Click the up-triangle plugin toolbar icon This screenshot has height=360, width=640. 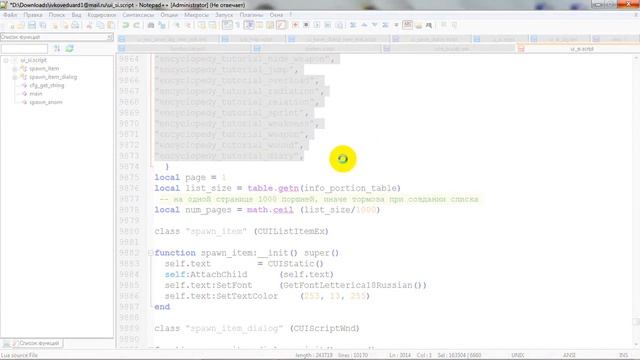pos(364,25)
